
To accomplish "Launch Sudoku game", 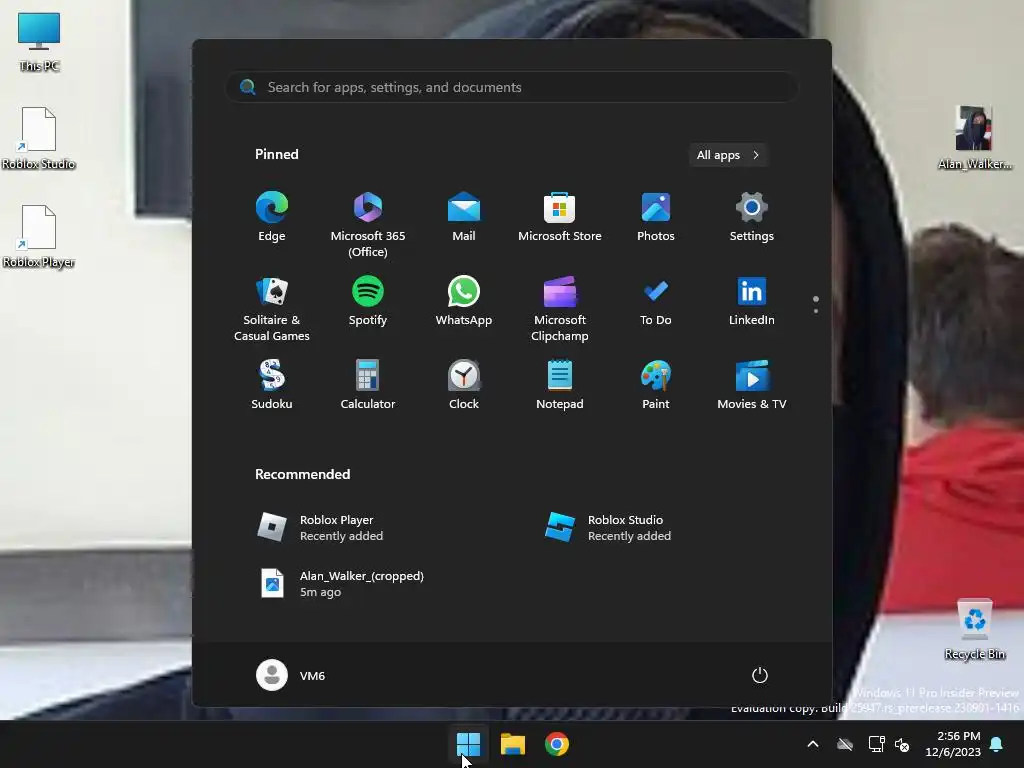I will click(x=272, y=385).
